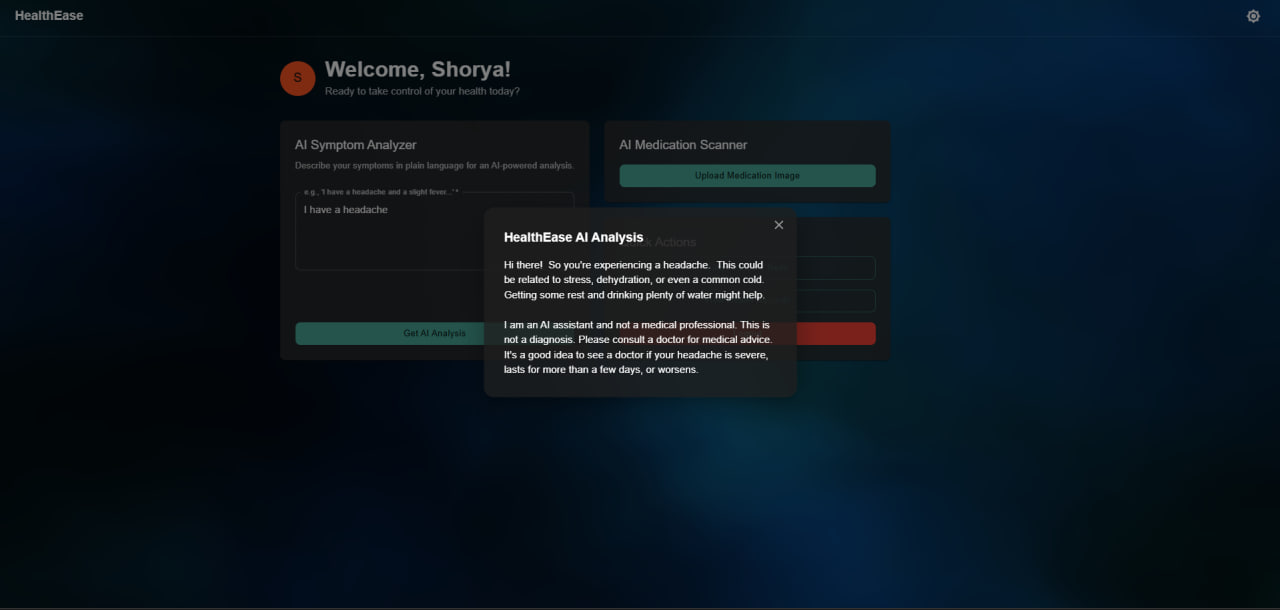The width and height of the screenshot is (1280, 610).
Task: Close the HealthEase AI Analysis dialog
Action: [x=779, y=225]
